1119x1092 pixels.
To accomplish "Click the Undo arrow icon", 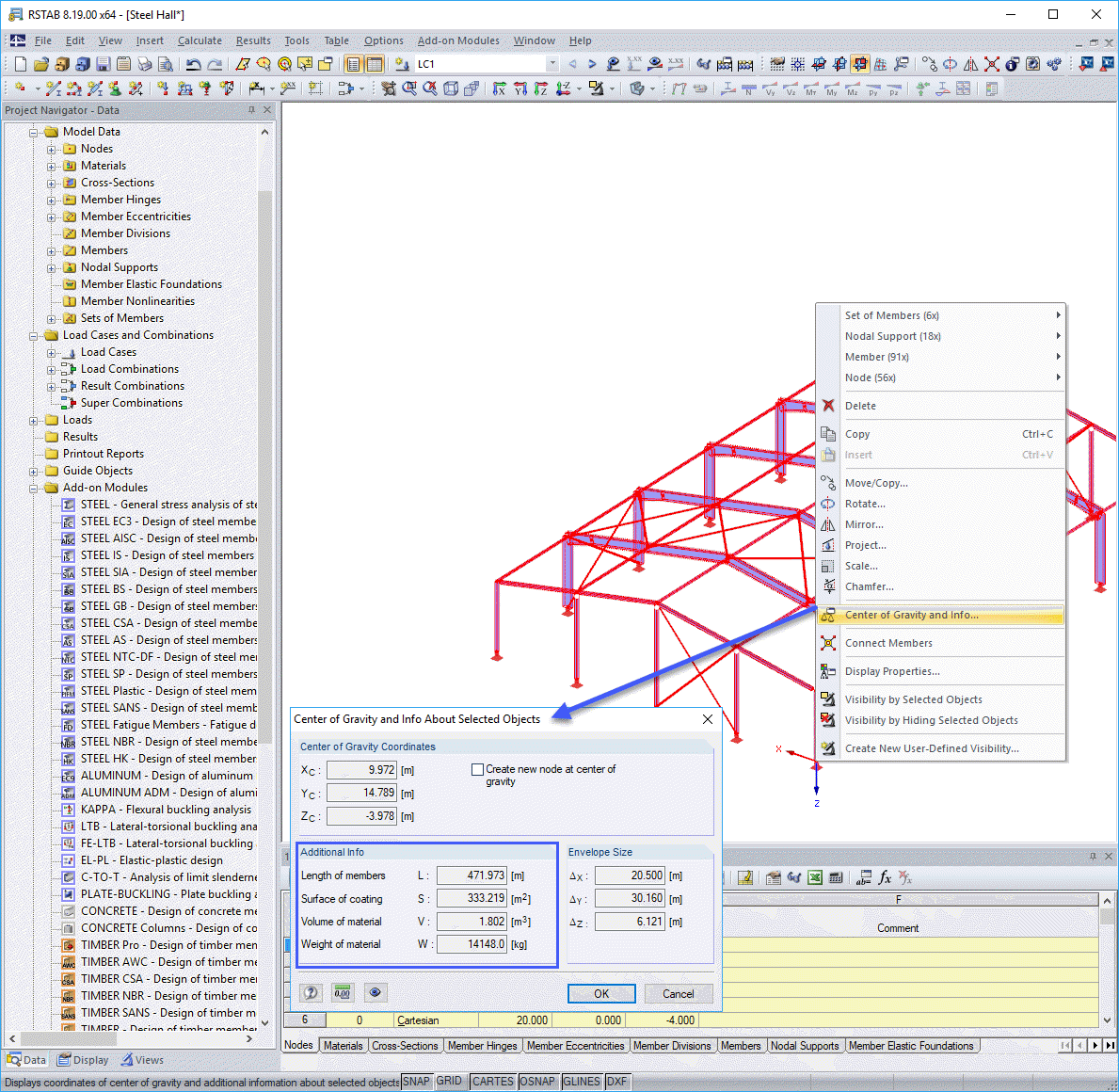I will pyautogui.click(x=193, y=64).
